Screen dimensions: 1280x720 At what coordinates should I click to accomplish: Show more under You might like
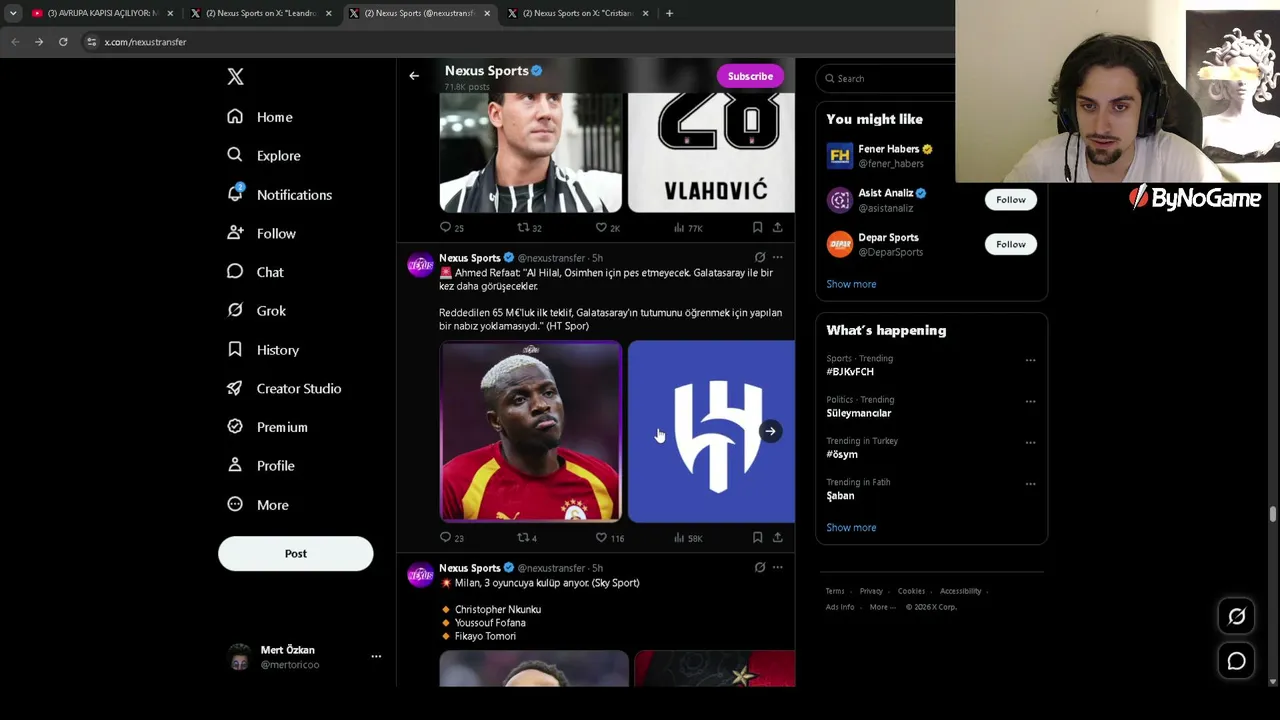click(x=851, y=284)
